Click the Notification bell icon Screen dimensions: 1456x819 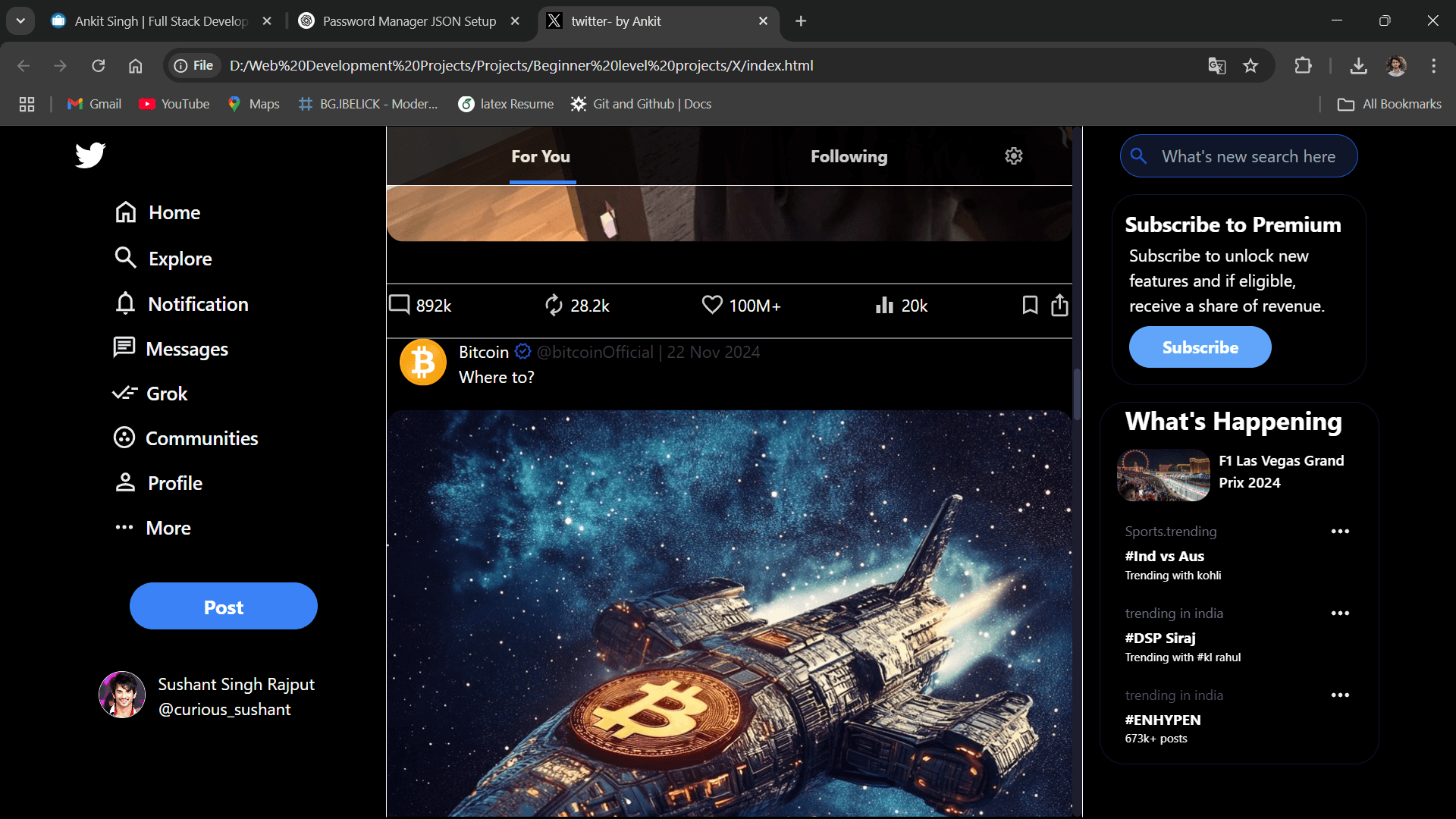click(126, 303)
